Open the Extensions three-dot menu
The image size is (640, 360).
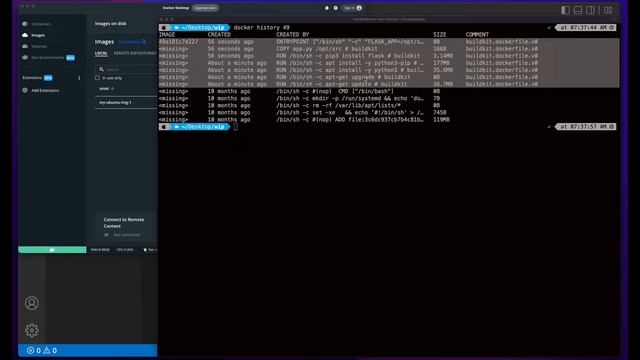pyautogui.click(x=79, y=78)
